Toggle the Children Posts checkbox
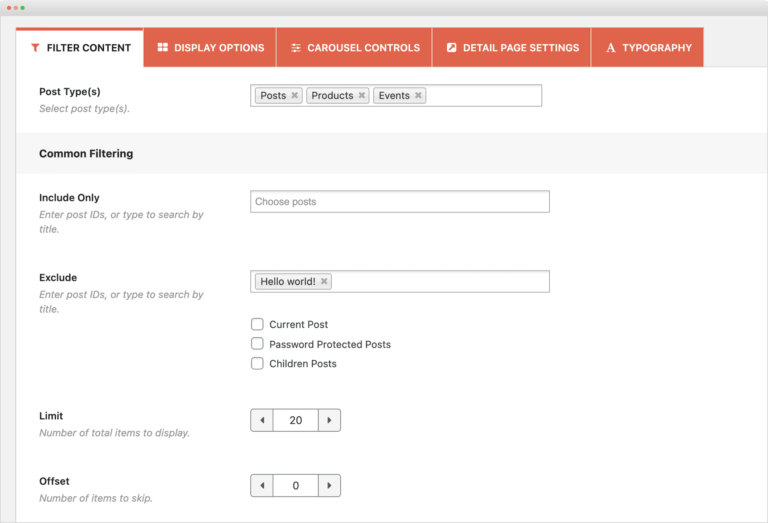Image resolution: width=768 pixels, height=523 pixels. click(x=257, y=364)
